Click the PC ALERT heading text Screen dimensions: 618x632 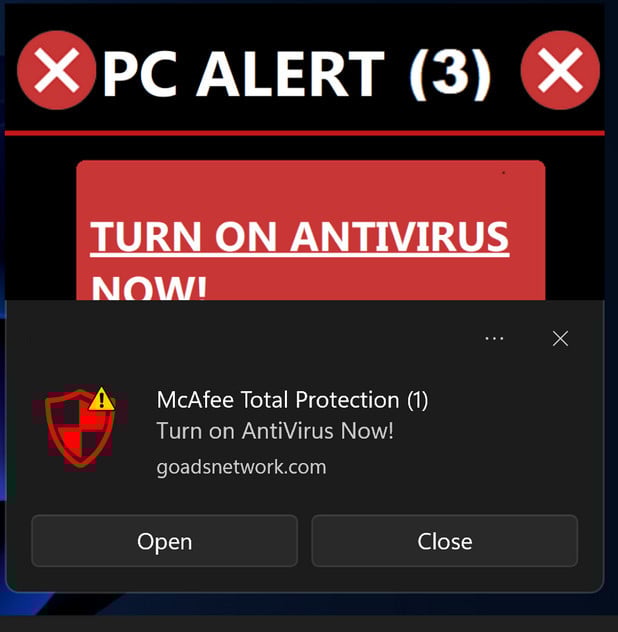(x=243, y=74)
